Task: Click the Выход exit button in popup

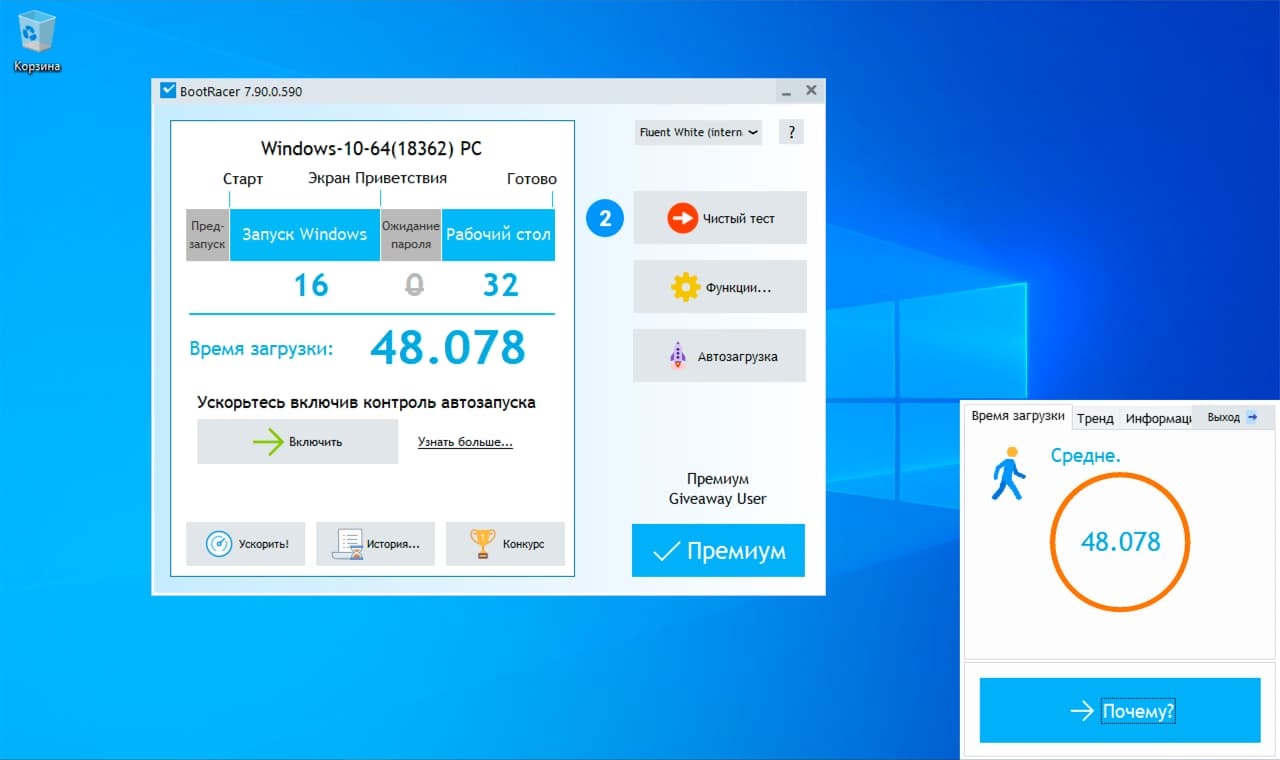Action: pos(1232,417)
